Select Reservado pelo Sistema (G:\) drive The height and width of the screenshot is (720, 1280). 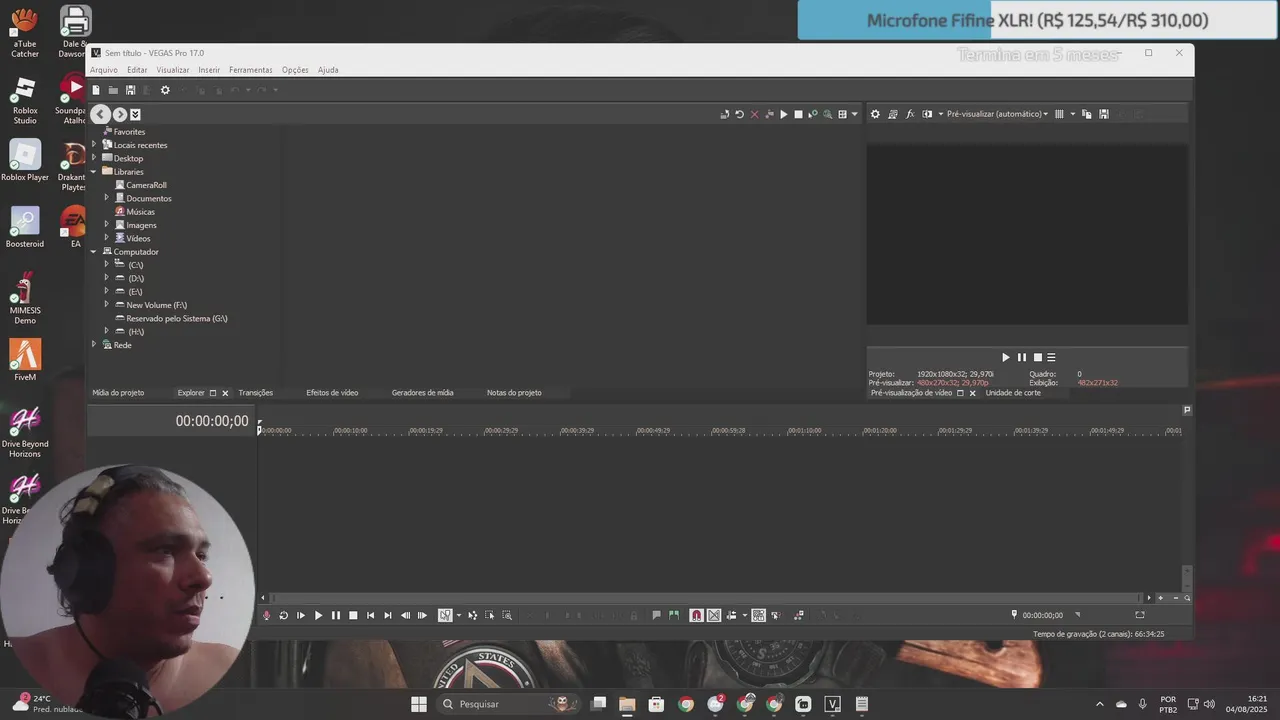(177, 318)
